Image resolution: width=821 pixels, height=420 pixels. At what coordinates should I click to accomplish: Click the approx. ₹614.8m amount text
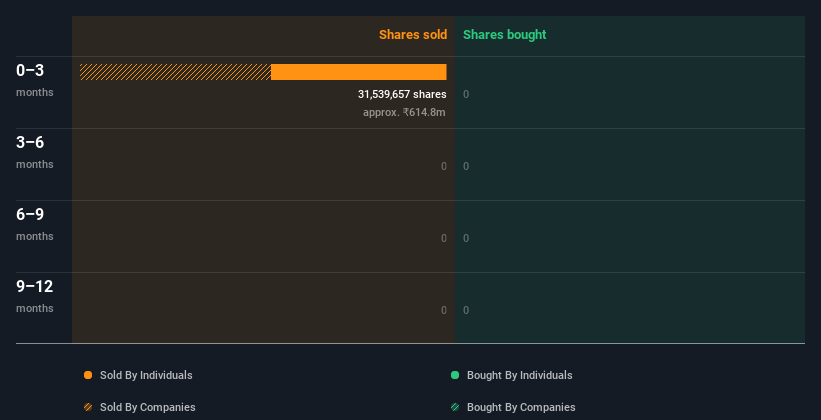(404, 112)
